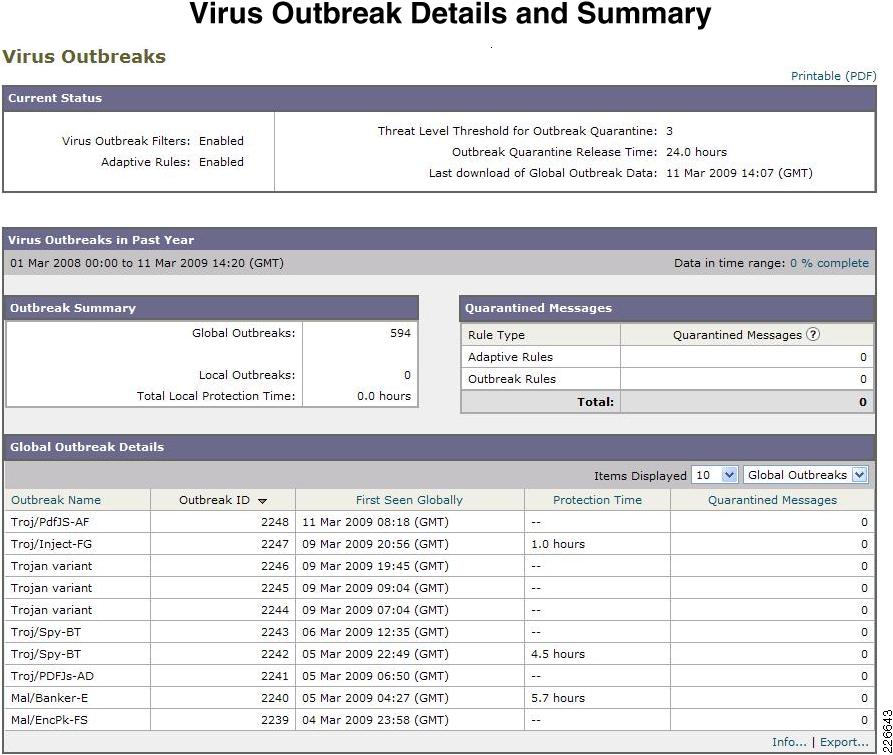Click the Adaptive Rules Enabled status

tap(221, 162)
